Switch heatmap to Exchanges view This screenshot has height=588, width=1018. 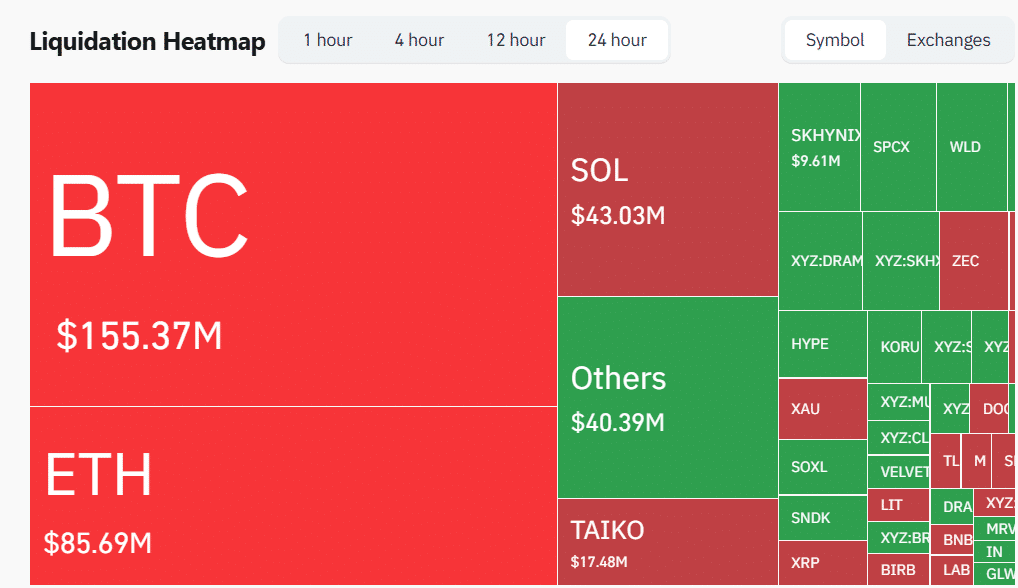[x=949, y=40]
